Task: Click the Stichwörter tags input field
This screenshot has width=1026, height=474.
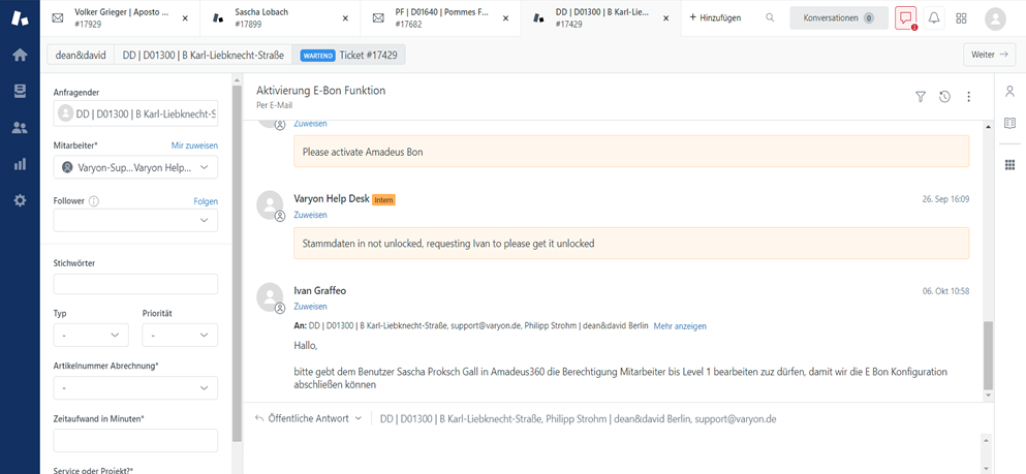Action: 135,284
